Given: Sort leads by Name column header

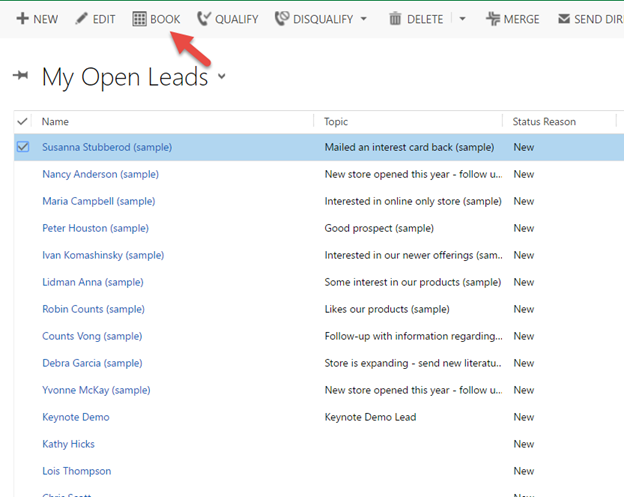Looking at the screenshot, I should 56,121.
